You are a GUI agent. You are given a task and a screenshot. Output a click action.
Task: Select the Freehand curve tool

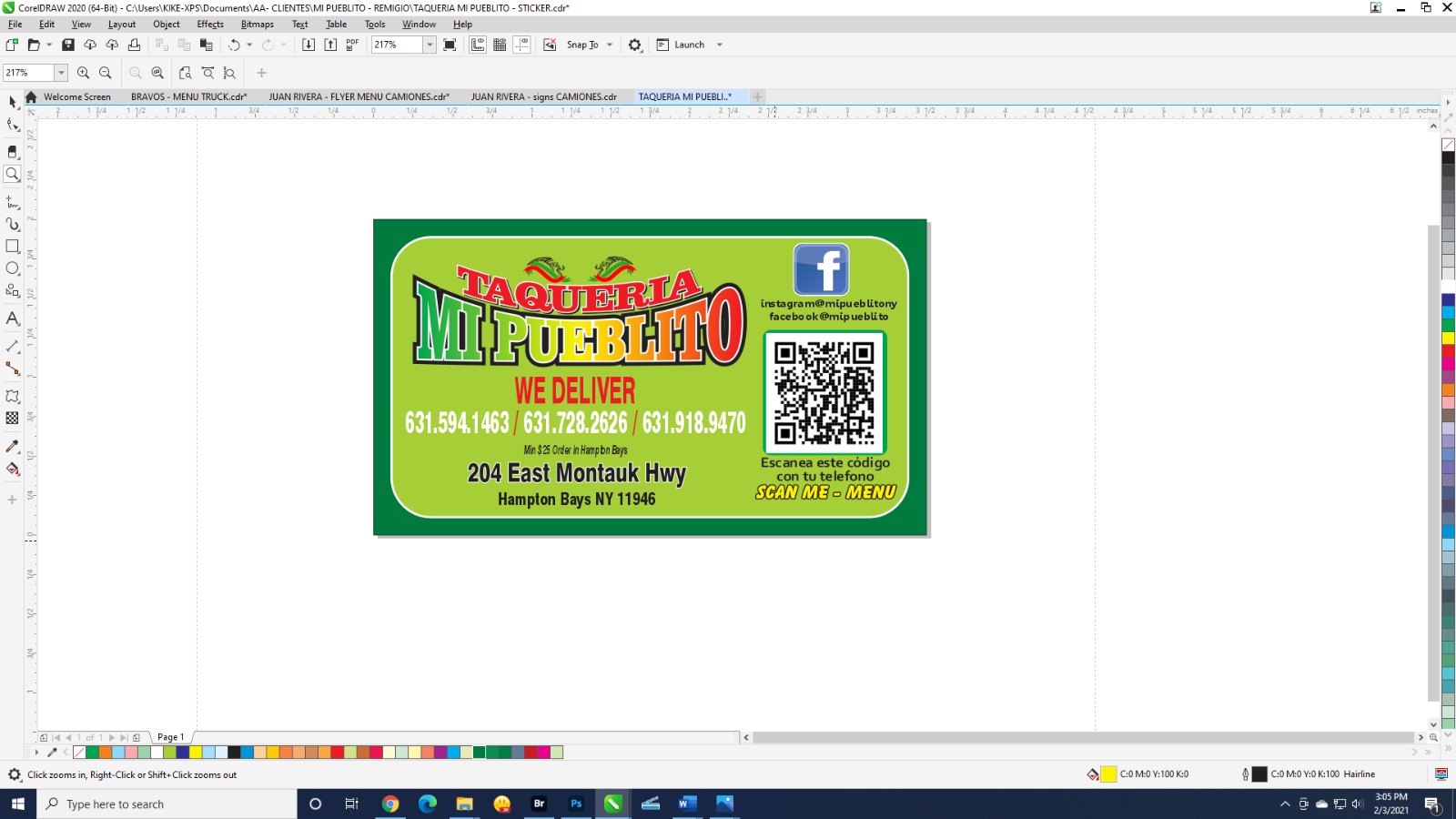click(12, 202)
